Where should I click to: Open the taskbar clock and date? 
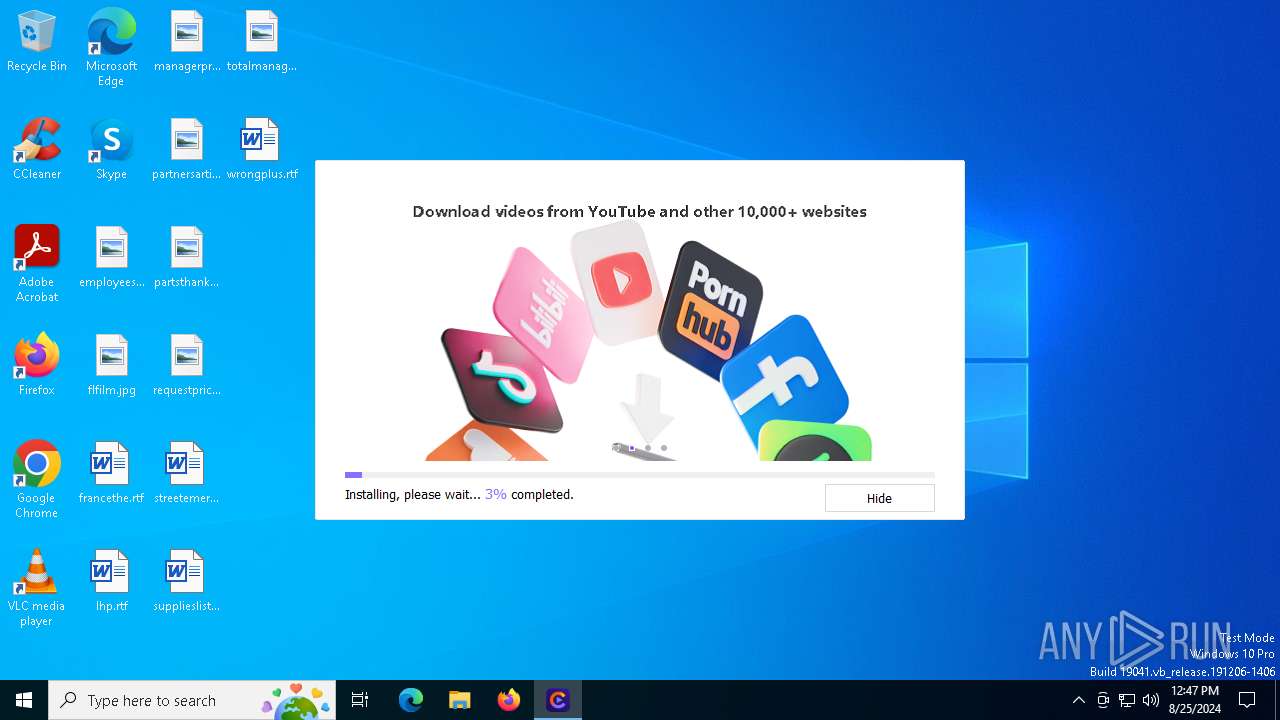tap(1195, 700)
